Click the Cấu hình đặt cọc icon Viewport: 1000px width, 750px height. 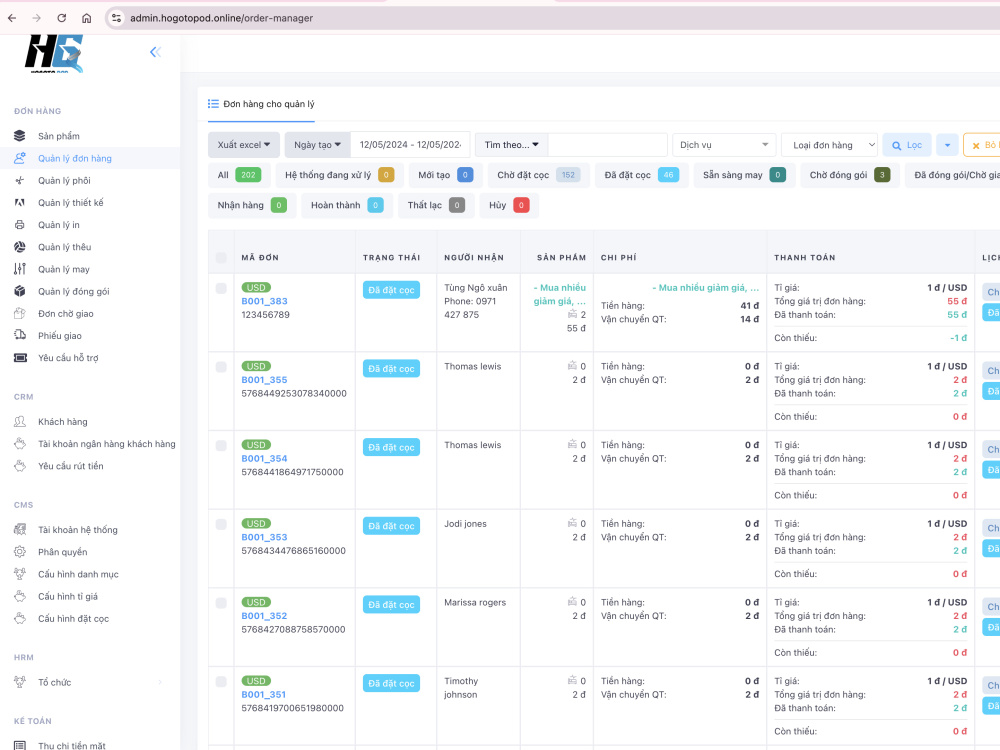point(20,619)
